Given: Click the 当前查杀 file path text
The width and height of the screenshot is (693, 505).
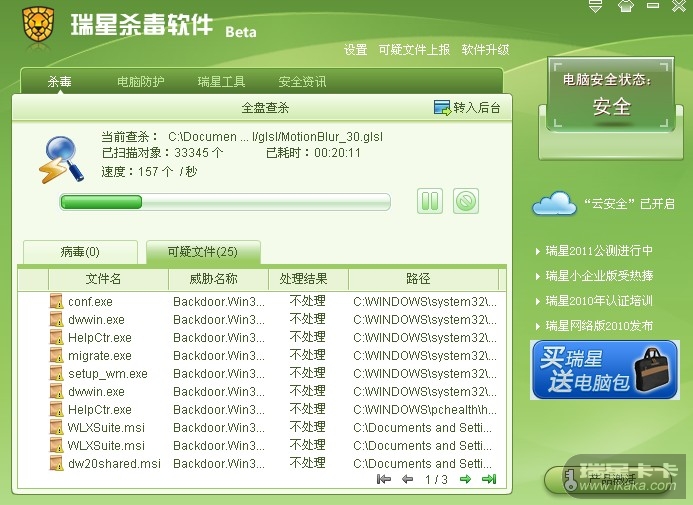Looking at the screenshot, I should [x=242, y=137].
